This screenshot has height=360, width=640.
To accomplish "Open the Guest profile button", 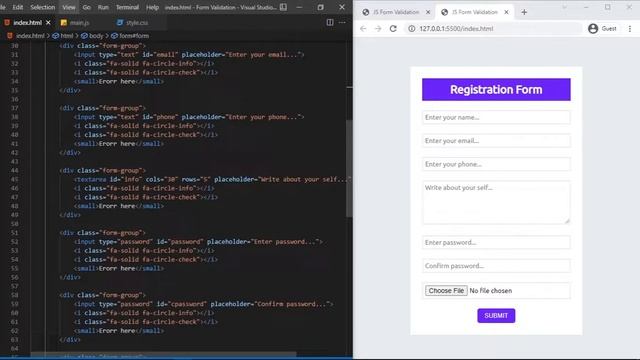I will coord(602,29).
